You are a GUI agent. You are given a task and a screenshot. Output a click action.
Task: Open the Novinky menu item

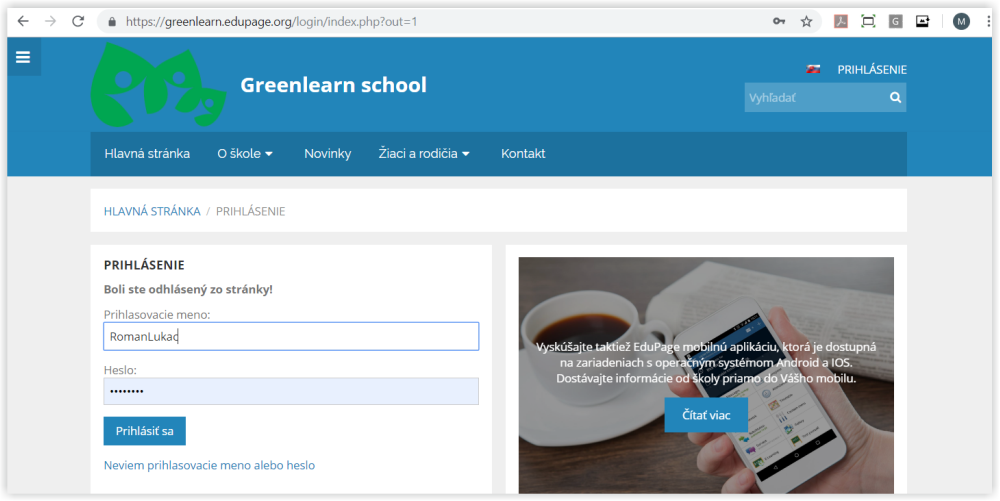point(327,154)
